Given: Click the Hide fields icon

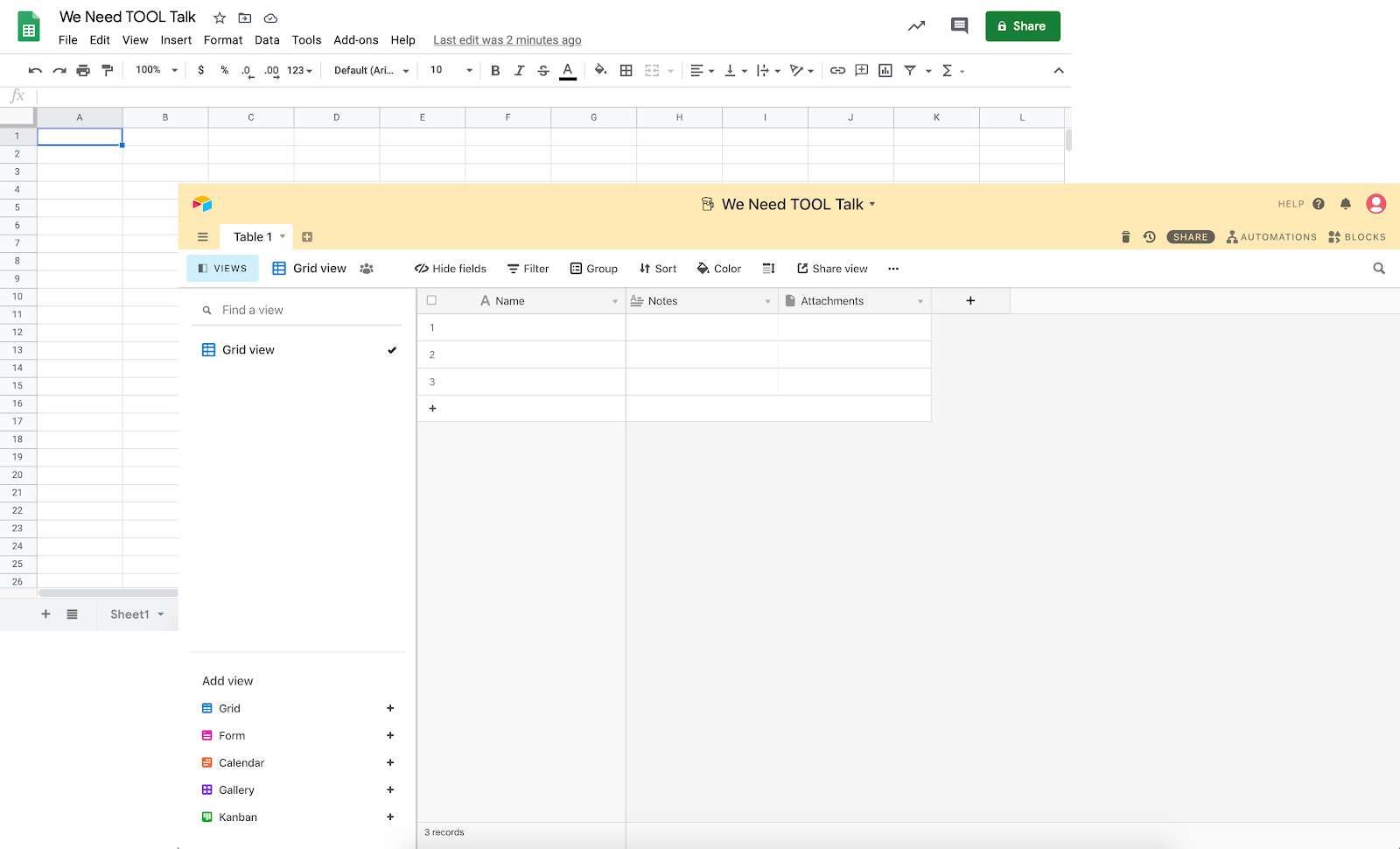Looking at the screenshot, I should (423, 268).
